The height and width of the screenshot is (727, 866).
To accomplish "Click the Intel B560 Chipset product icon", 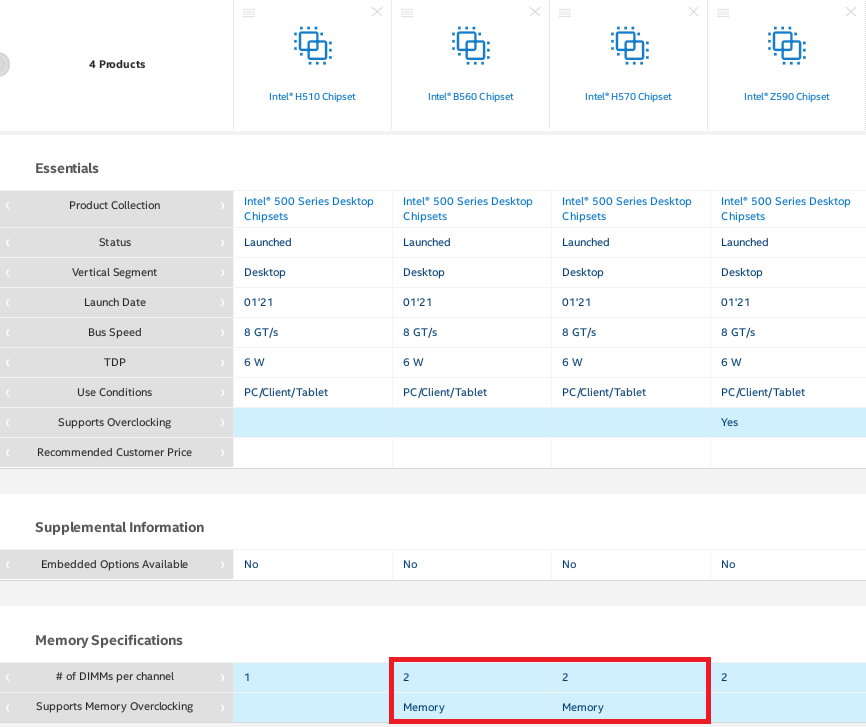I will coord(471,45).
